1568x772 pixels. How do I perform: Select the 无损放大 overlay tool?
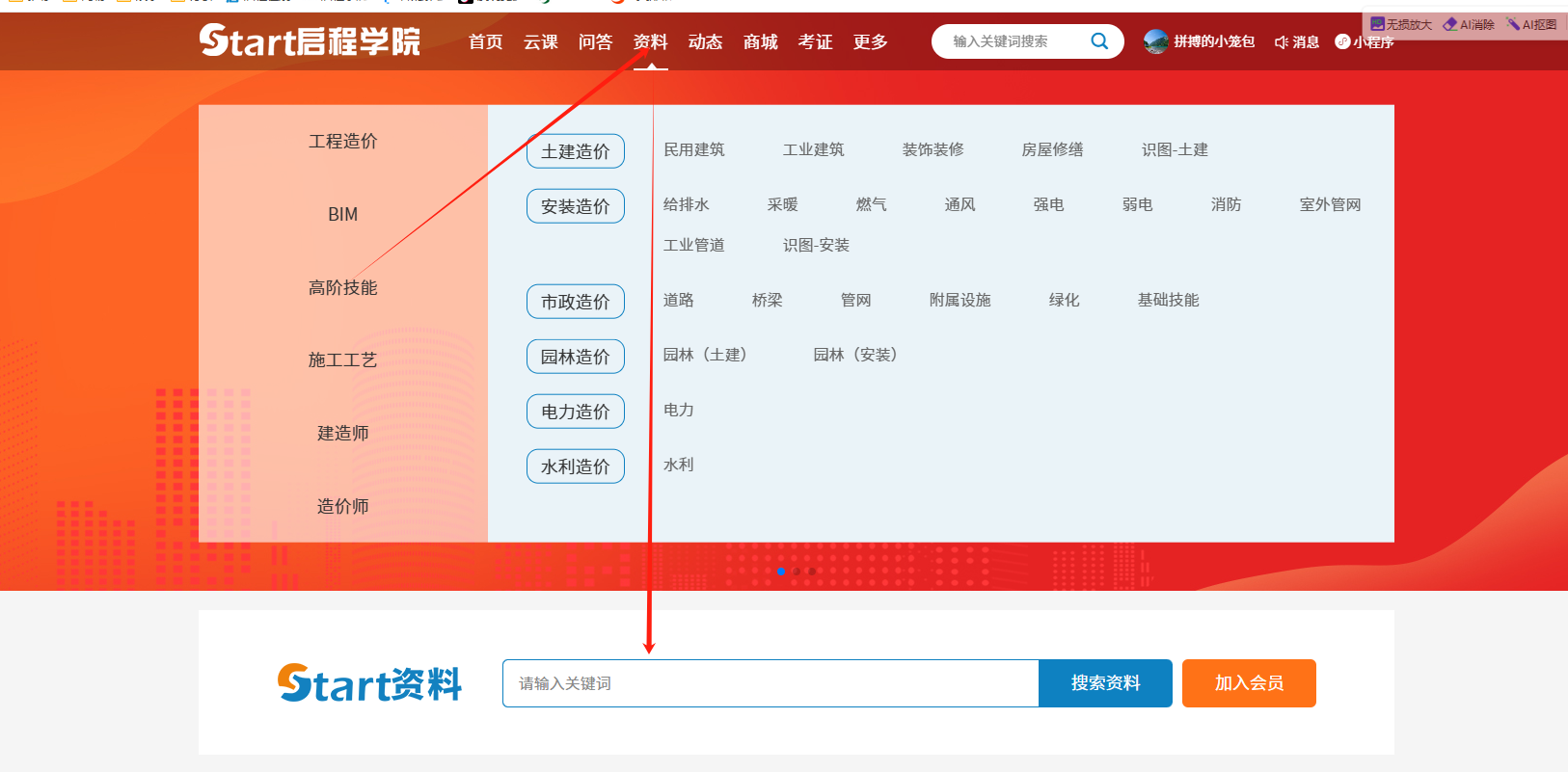click(1401, 24)
